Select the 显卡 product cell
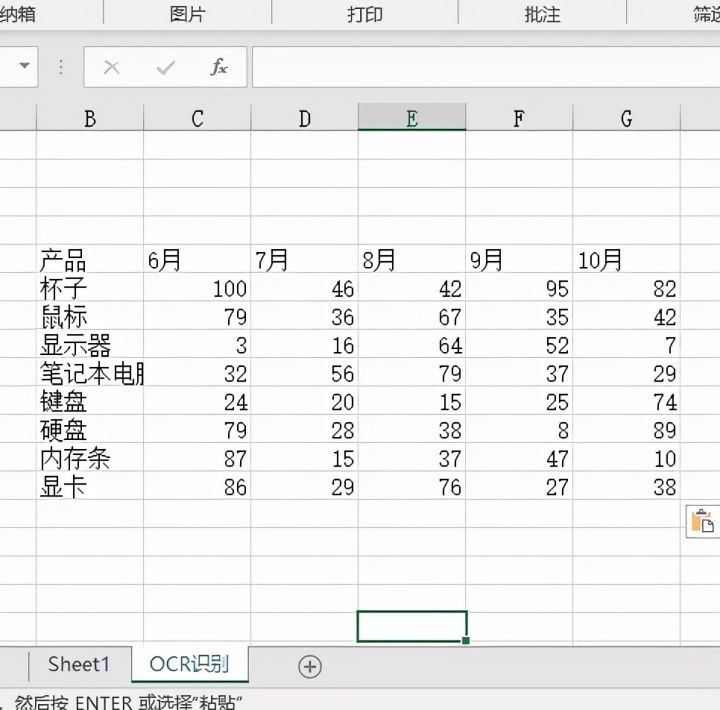This screenshot has height=710, width=720. click(90, 486)
